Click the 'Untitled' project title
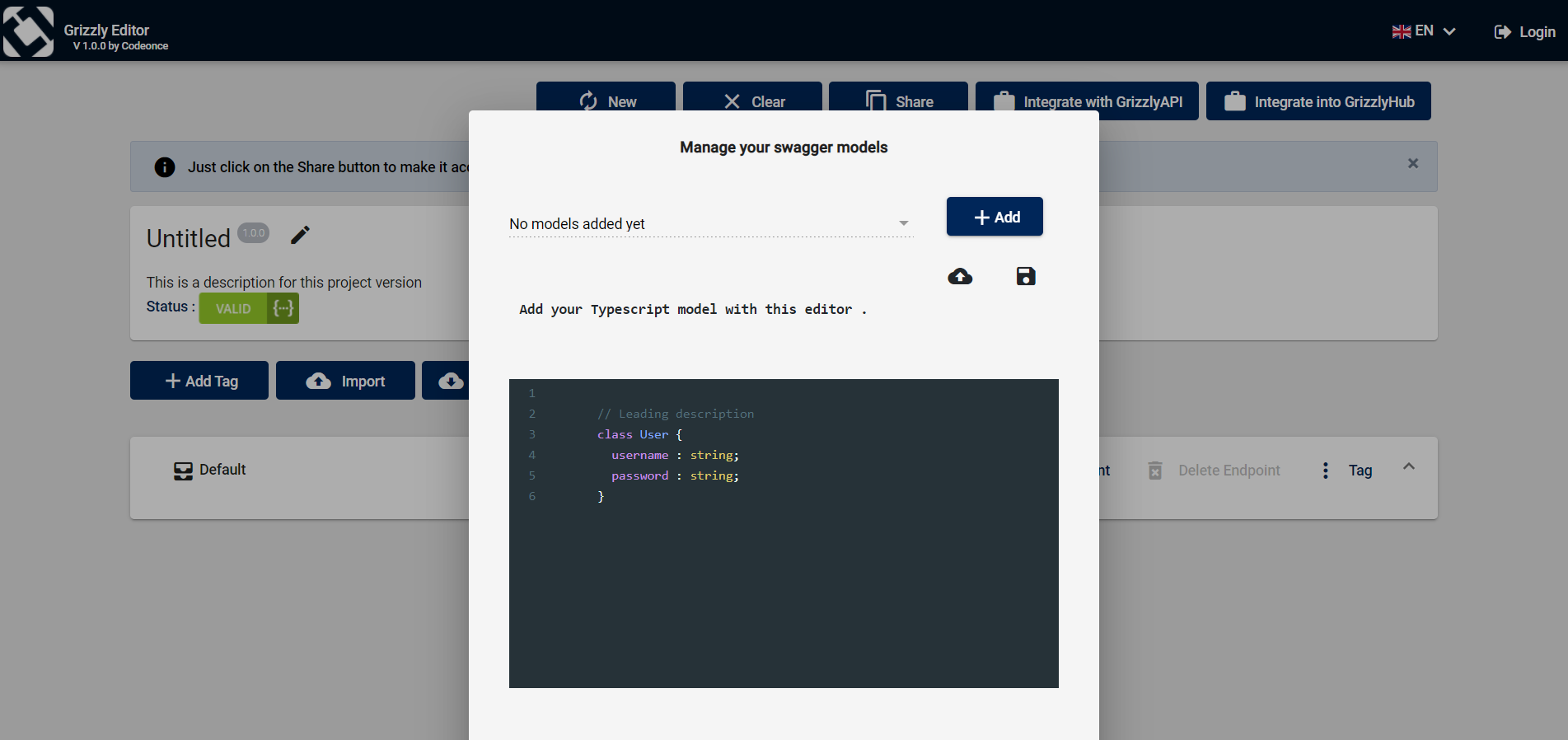 (189, 238)
